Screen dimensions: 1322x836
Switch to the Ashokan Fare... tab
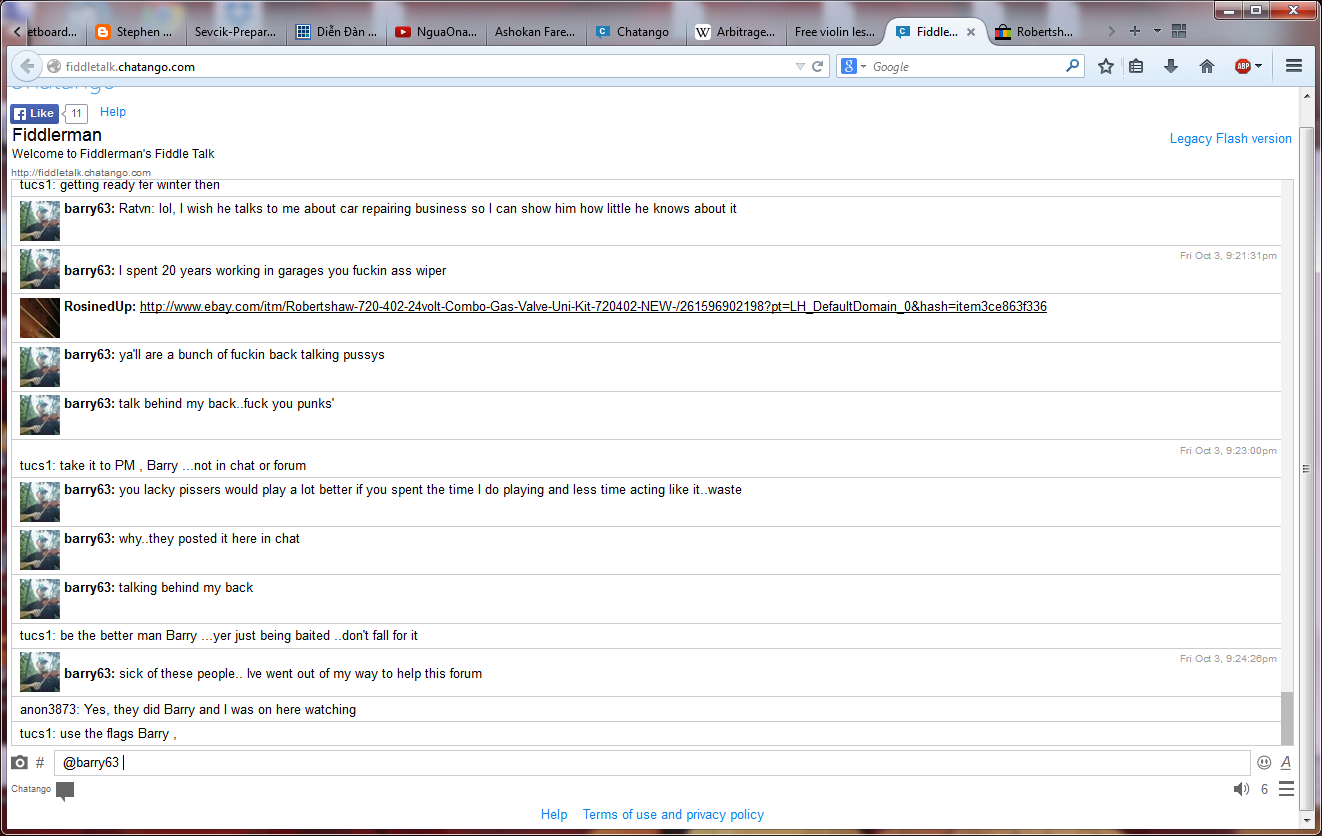click(x=535, y=32)
